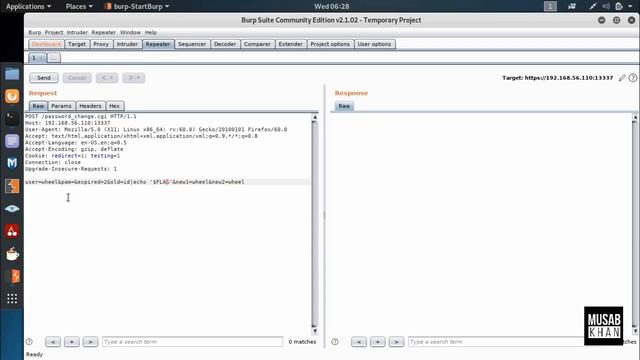Launch the Cherrytree dock icon
640x360 pixels.
(x=12, y=231)
